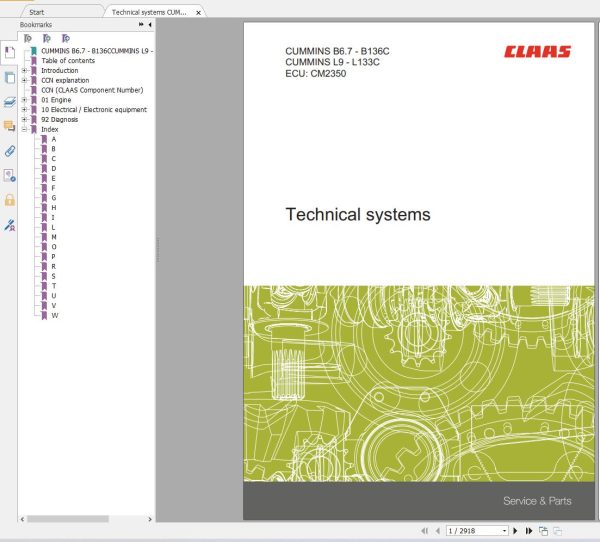
Task: Expand the 92 Diagnosis bookmark
Action: [24, 119]
